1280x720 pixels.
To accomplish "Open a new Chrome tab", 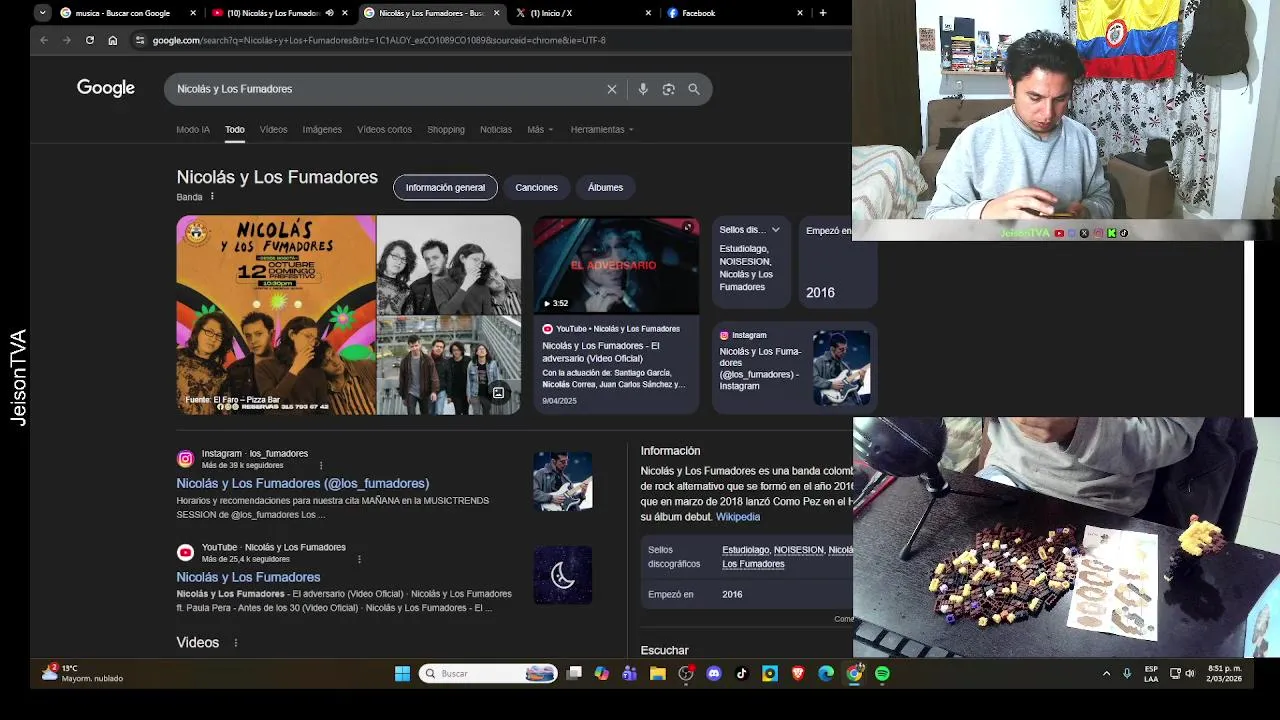I will [823, 13].
